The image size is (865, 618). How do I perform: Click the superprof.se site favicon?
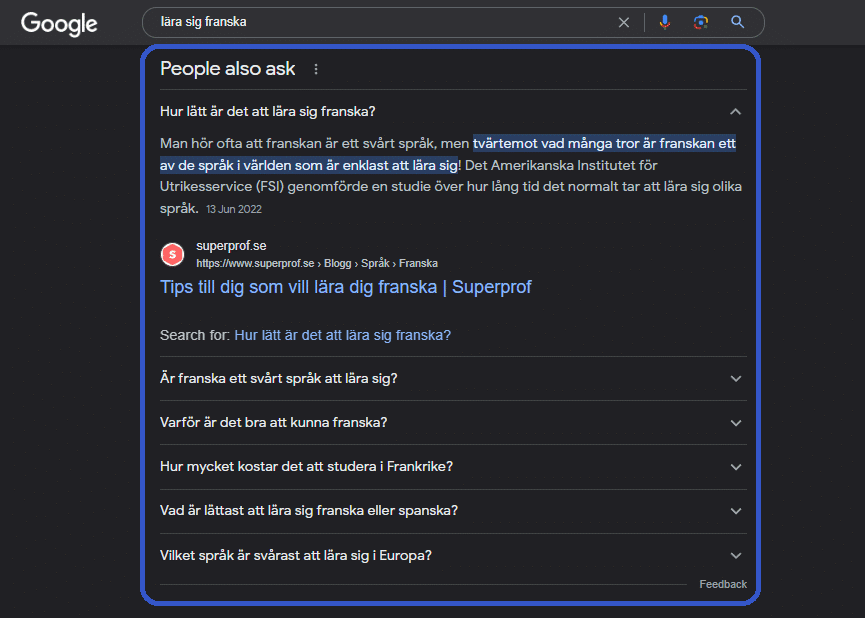pos(173,255)
